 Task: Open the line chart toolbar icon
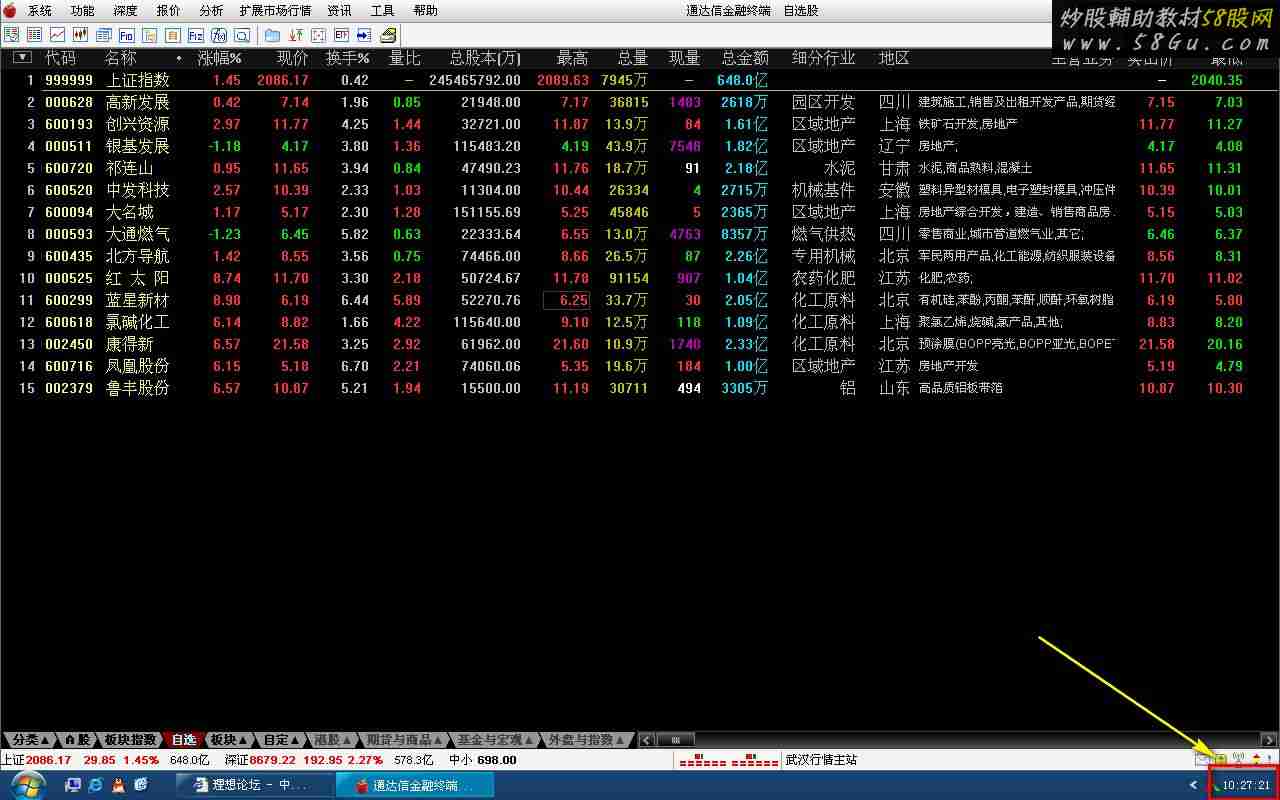click(x=57, y=35)
